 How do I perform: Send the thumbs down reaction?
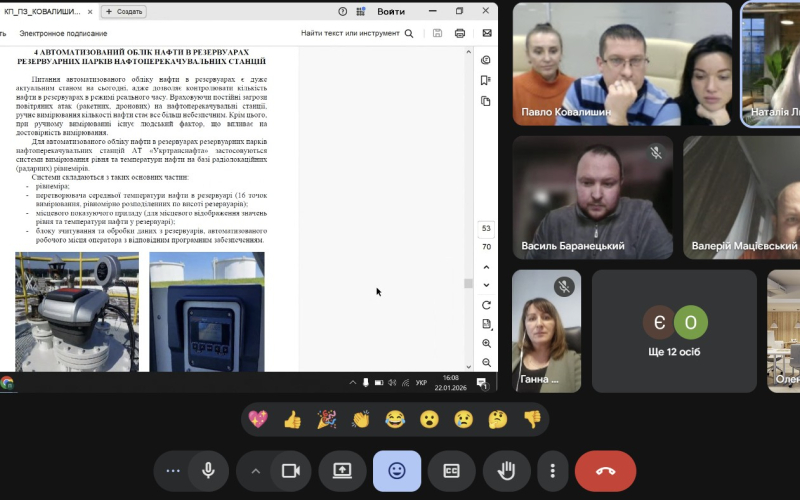tap(532, 419)
